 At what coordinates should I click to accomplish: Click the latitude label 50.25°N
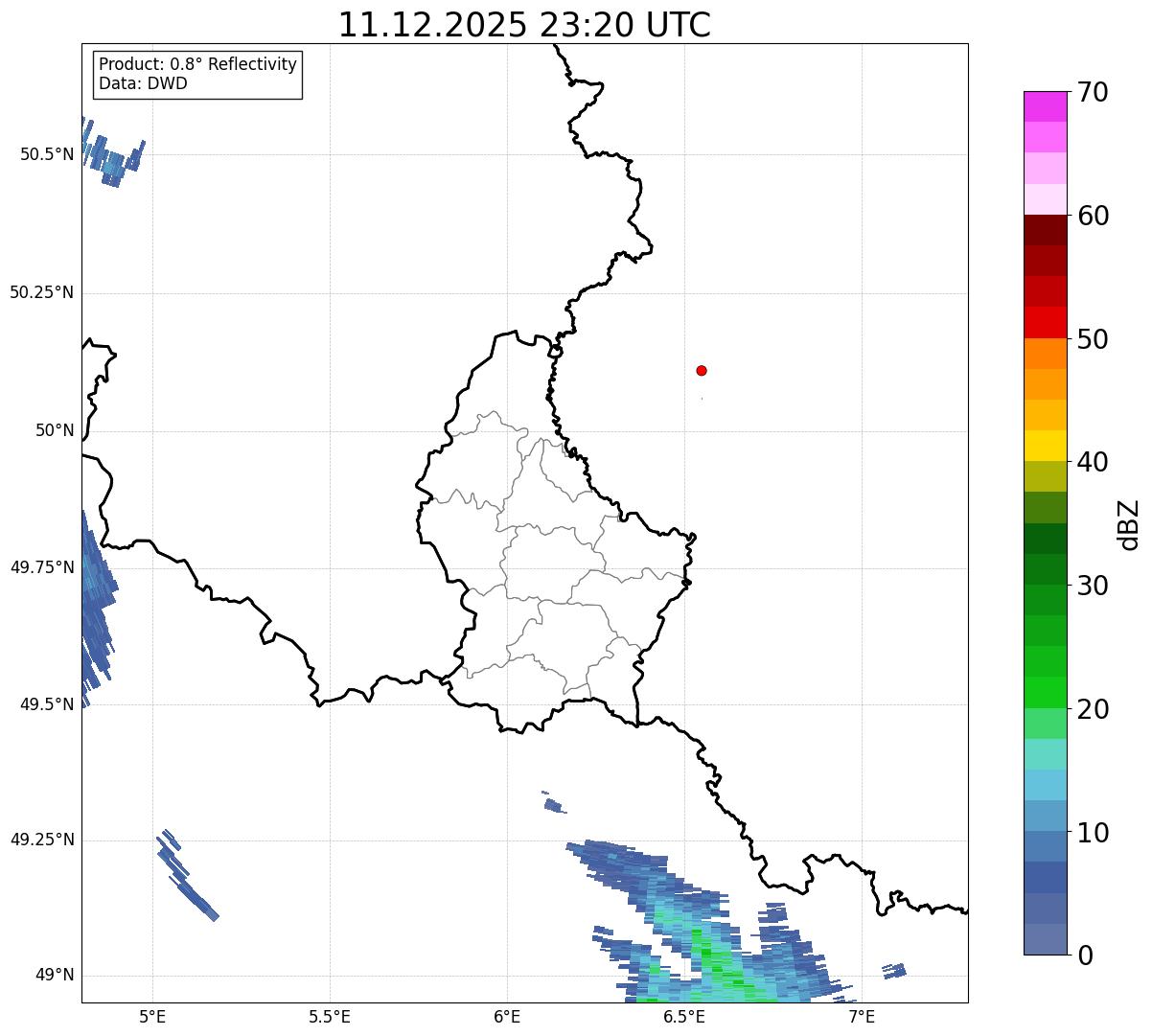(42, 292)
